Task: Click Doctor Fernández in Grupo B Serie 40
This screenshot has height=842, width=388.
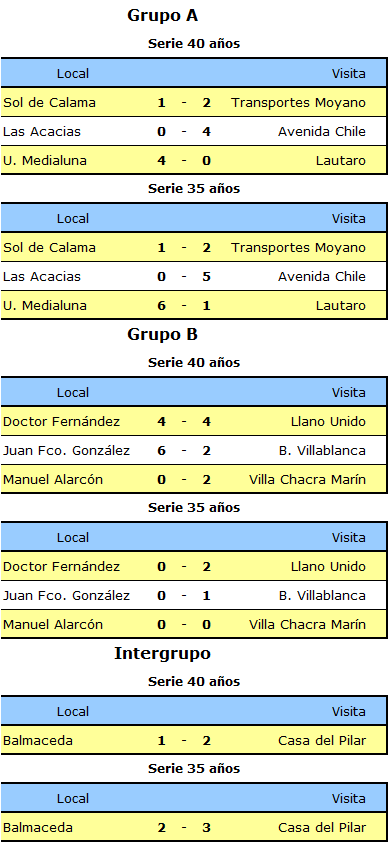Action: (x=62, y=422)
